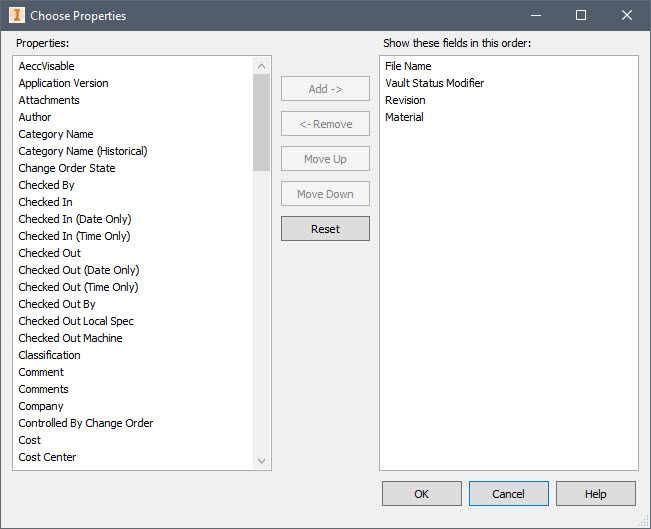Click the Inventor app icon in title bar

(17, 15)
